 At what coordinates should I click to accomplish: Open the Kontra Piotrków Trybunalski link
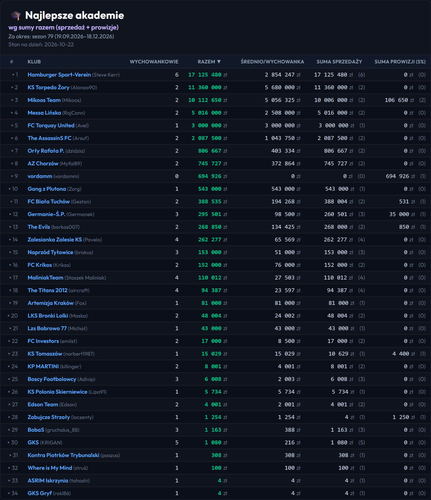[x=63, y=455]
